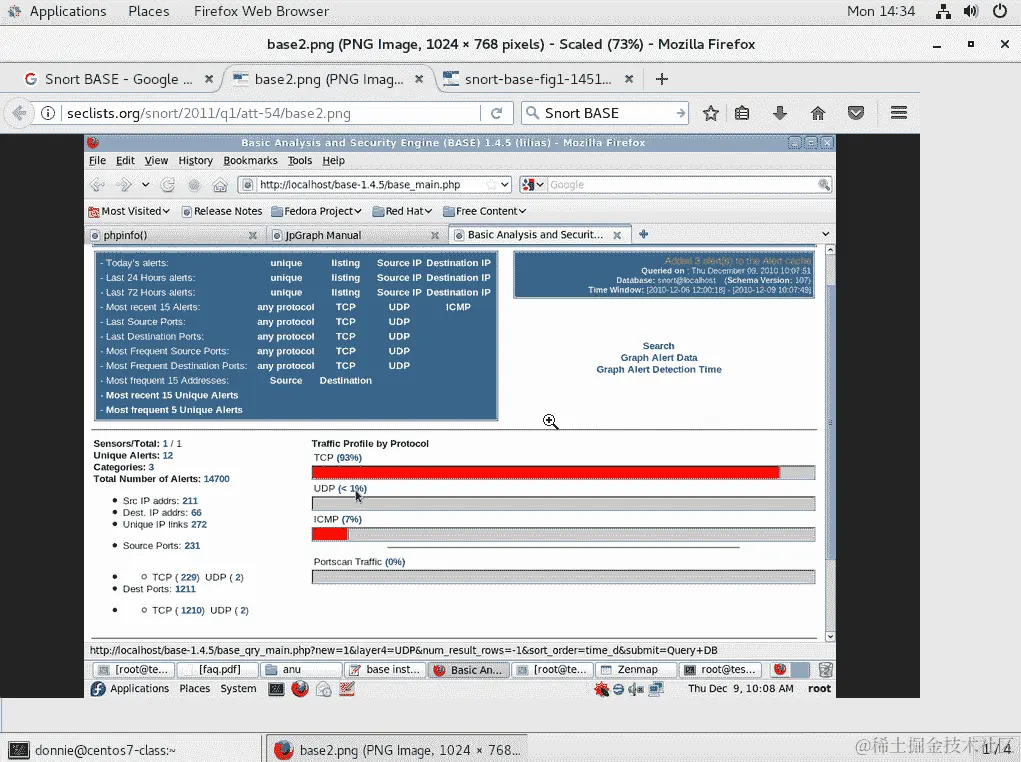Expand the Most Visited bookmarks dropdown
Viewport: 1021px width, 762px height.
[x=130, y=211]
